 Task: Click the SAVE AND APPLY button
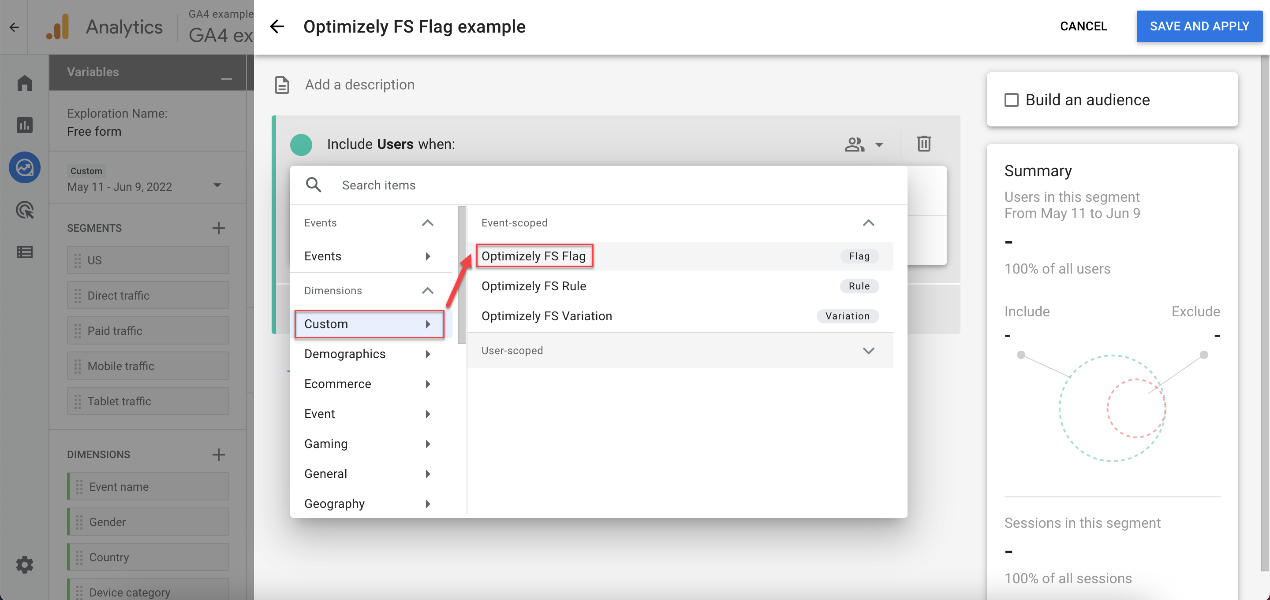(1199, 27)
